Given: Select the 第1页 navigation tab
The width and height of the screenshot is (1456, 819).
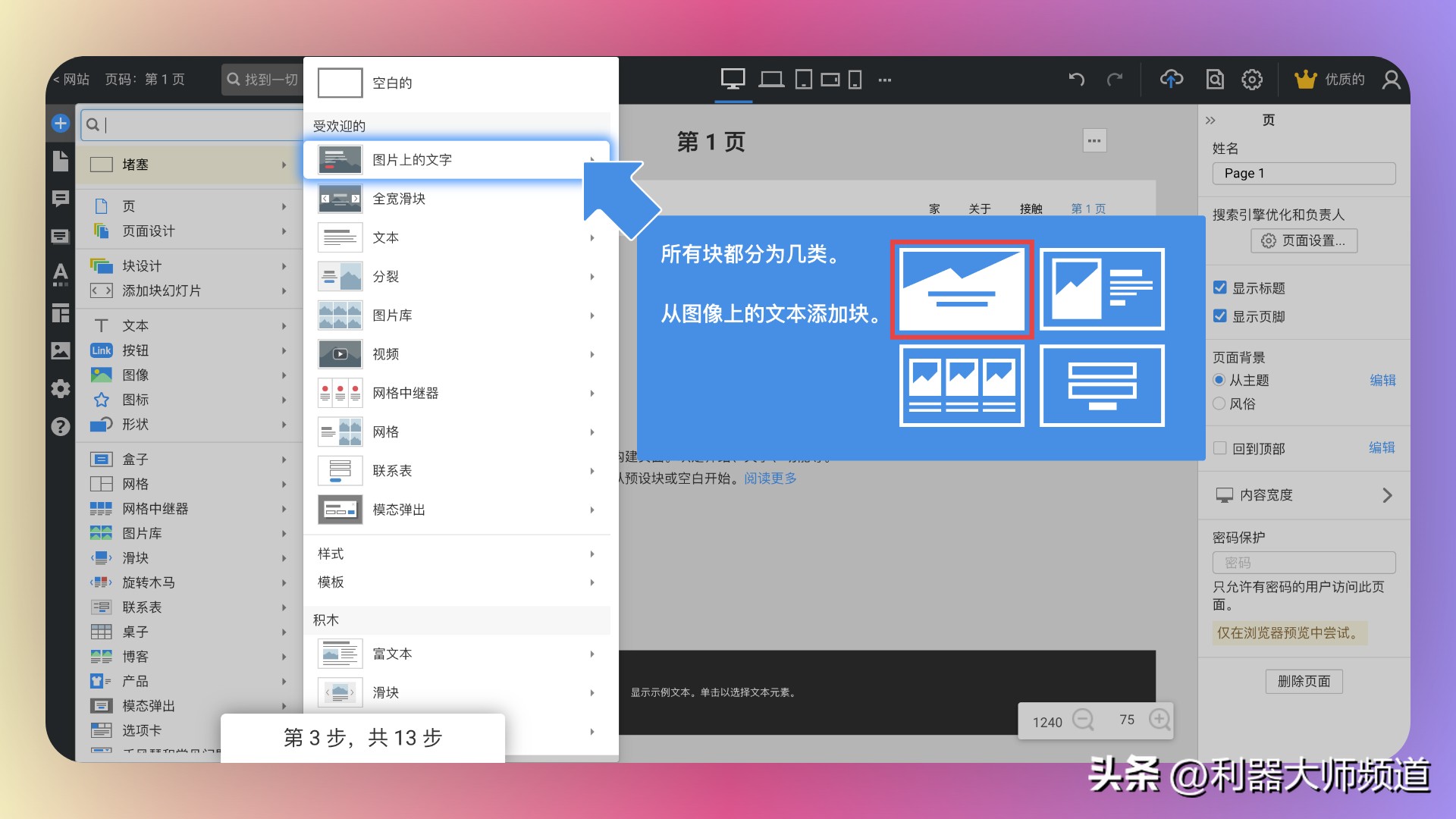Looking at the screenshot, I should (1087, 209).
